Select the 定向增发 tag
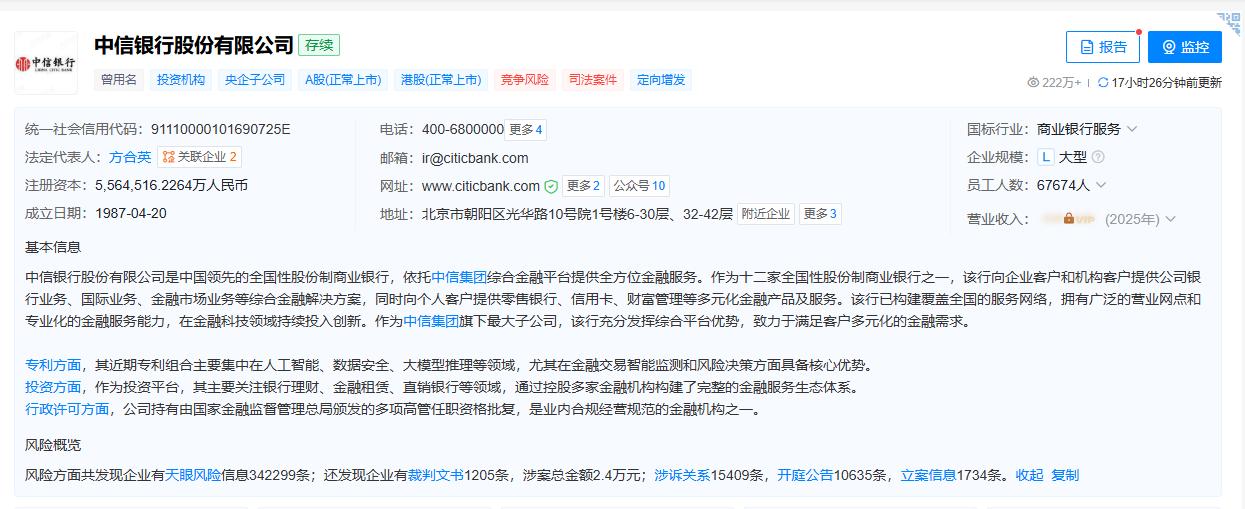This screenshot has width=1245, height=509. pyautogui.click(x=661, y=80)
